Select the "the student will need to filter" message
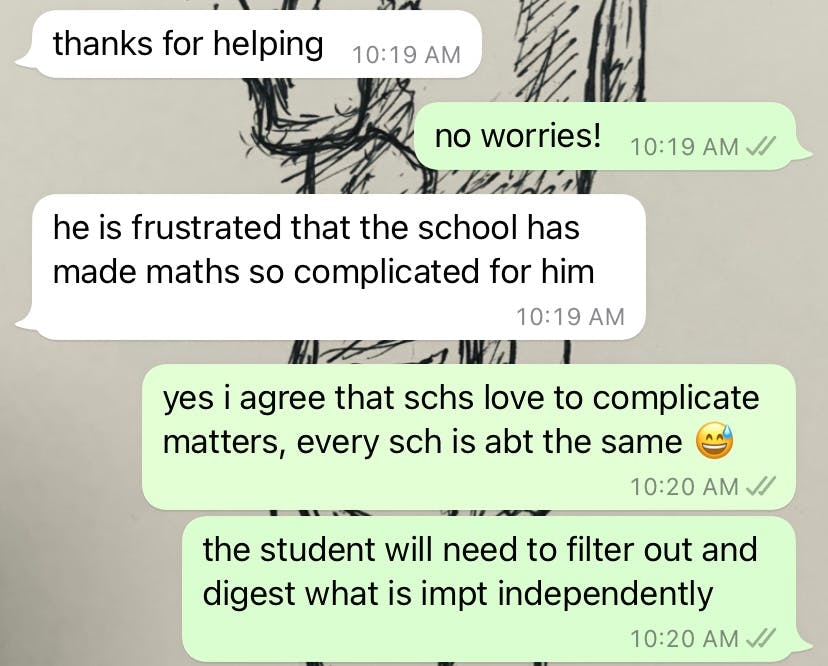Image resolution: width=828 pixels, height=666 pixels. pos(496,589)
